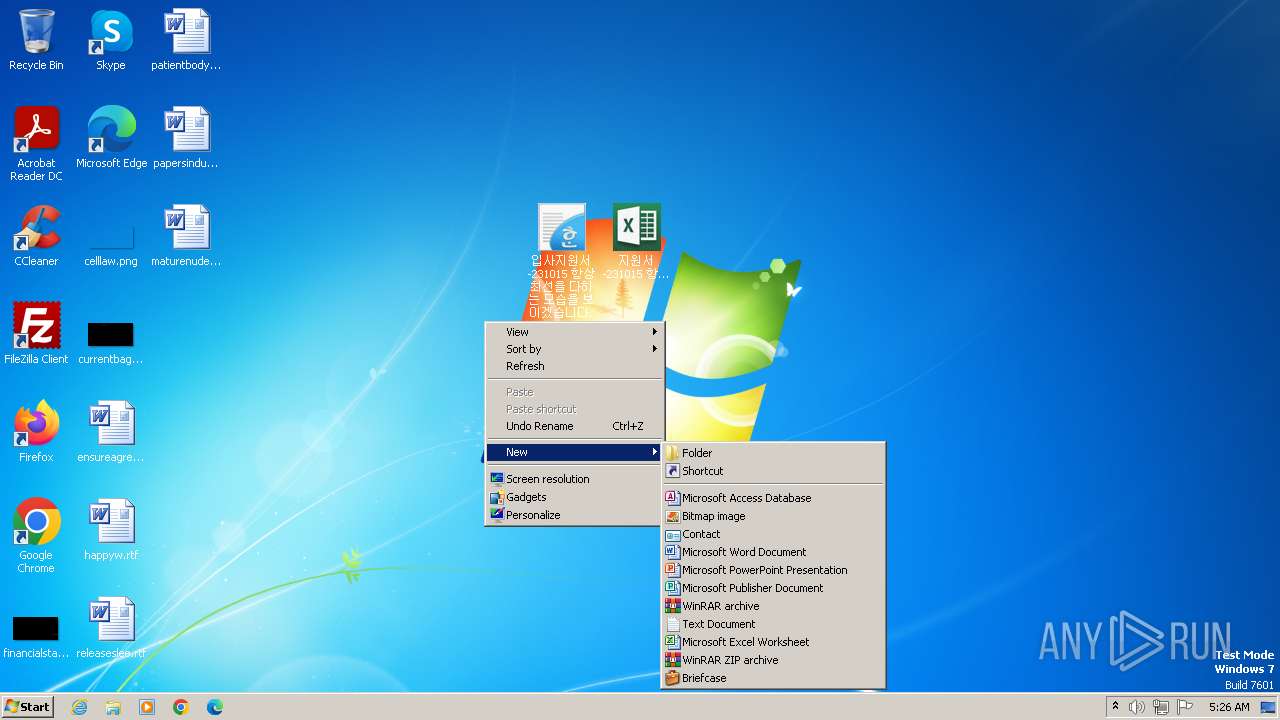The height and width of the screenshot is (720, 1280).
Task: Select the patientbody Word document icon
Action: click(x=186, y=40)
